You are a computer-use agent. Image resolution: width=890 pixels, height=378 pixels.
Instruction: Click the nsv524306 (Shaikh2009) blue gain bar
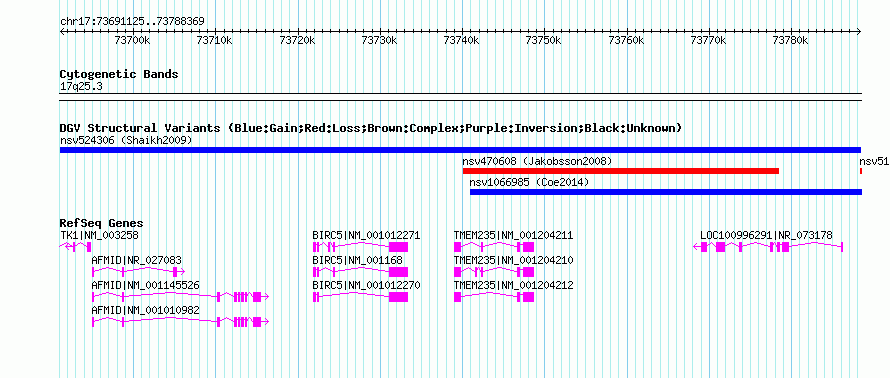tap(460, 150)
